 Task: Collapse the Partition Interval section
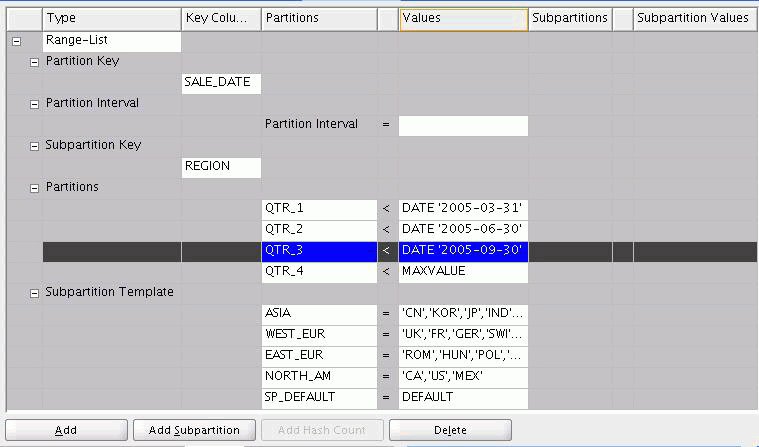35,104
